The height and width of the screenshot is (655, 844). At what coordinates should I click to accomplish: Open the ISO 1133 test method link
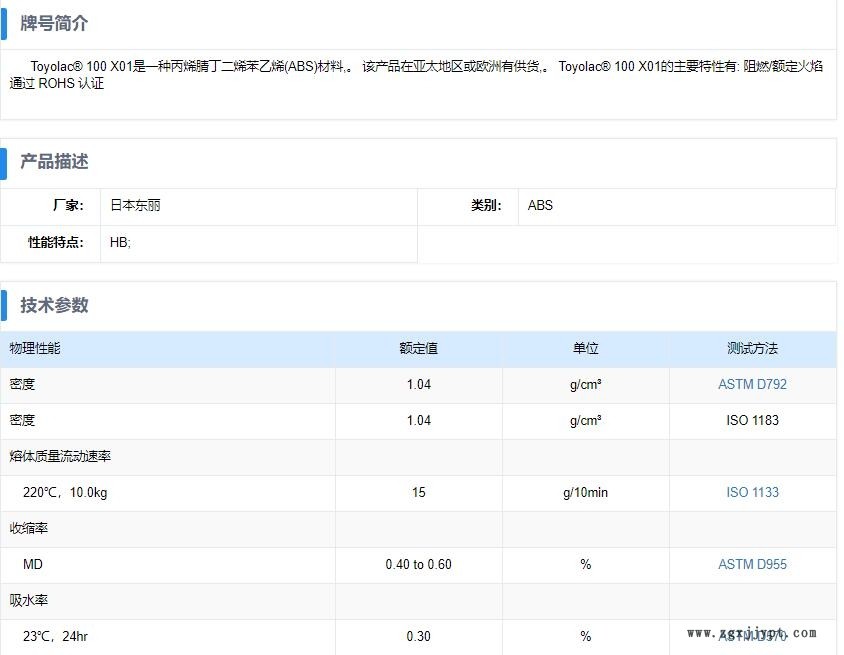pyautogui.click(x=752, y=492)
